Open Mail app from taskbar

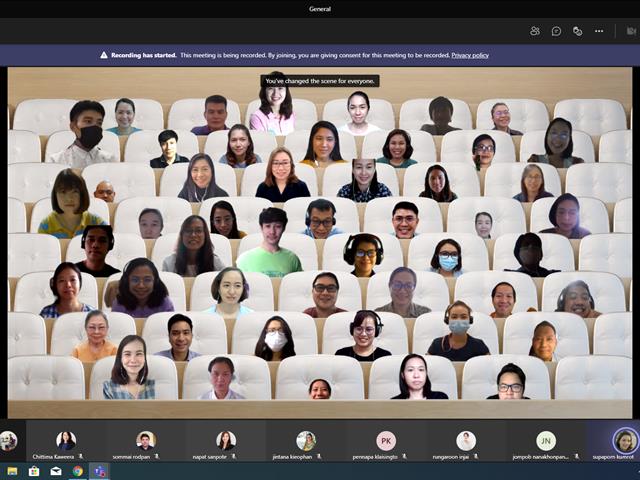[56, 471]
